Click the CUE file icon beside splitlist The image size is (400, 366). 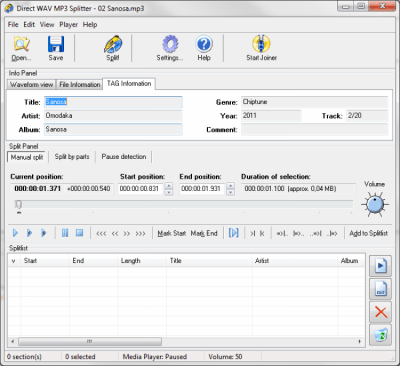381,289
